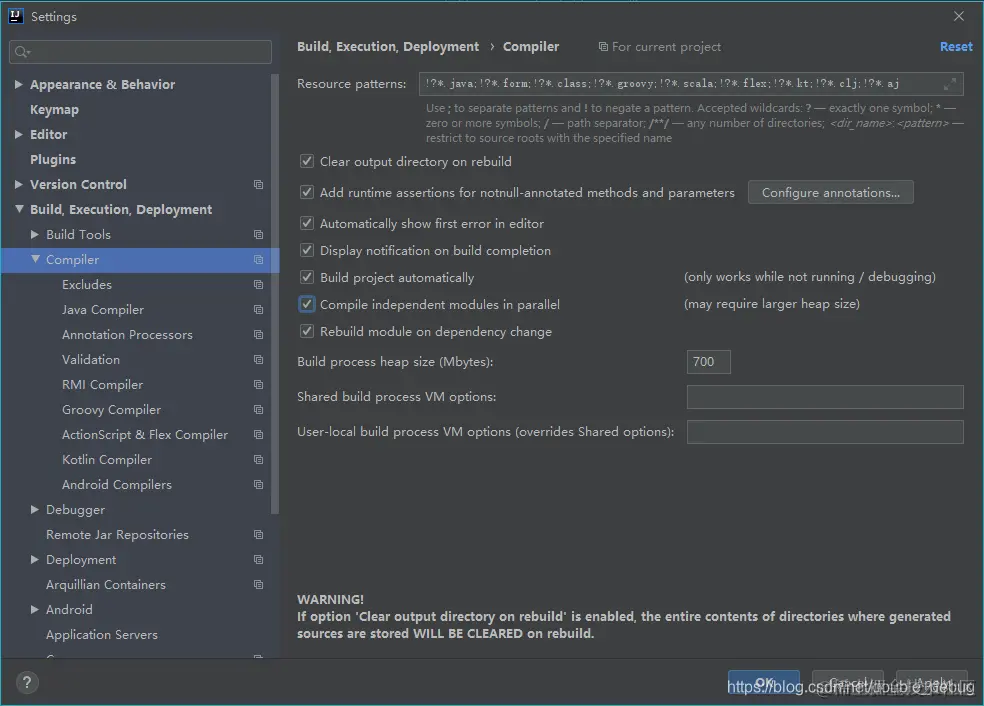
Task: Uncheck Clear output directory on rebuild
Action: pyautogui.click(x=307, y=161)
